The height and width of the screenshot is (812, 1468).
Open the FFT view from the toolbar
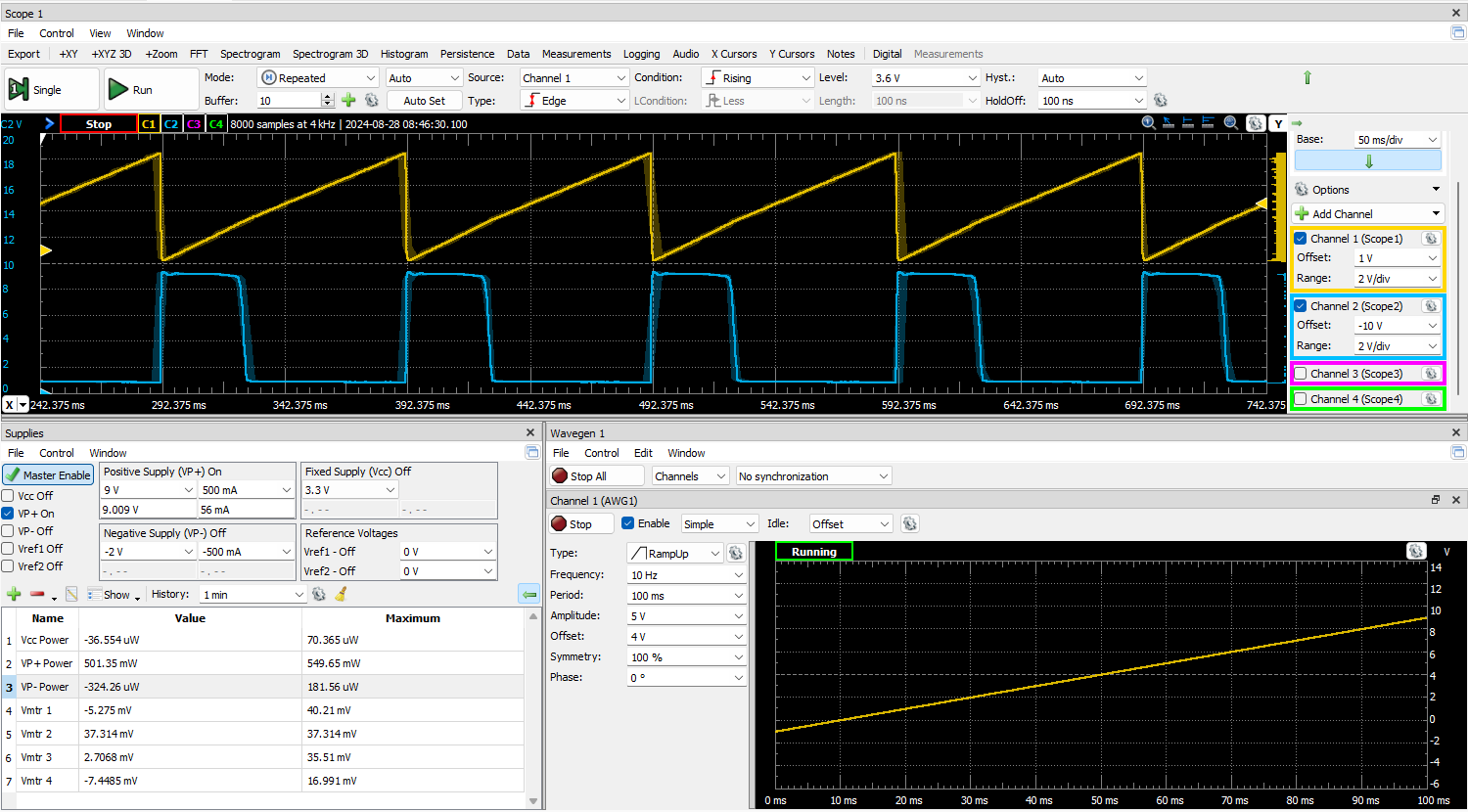(199, 54)
